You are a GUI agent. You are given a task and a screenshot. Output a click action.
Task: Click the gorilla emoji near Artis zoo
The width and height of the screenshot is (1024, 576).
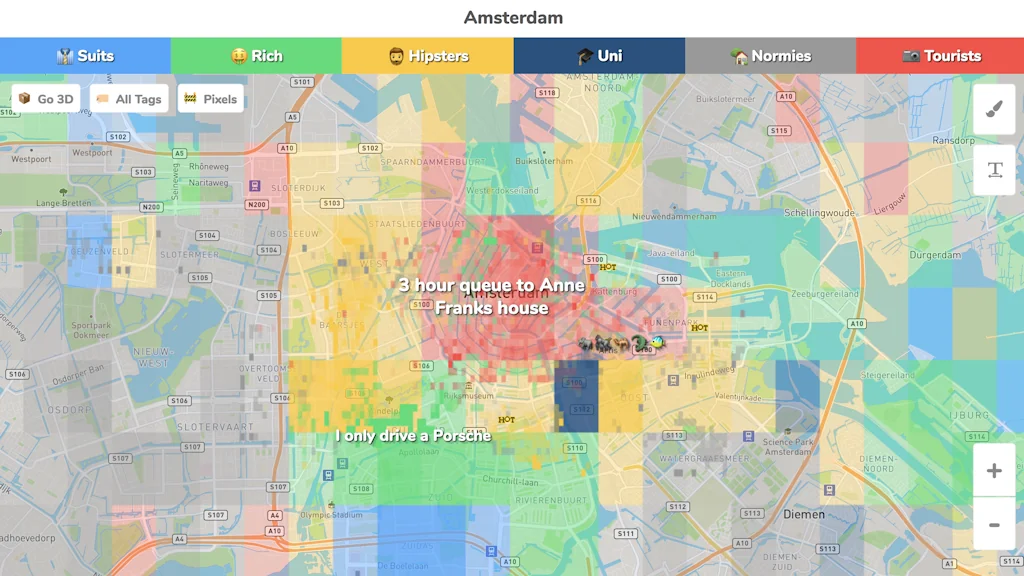point(602,342)
